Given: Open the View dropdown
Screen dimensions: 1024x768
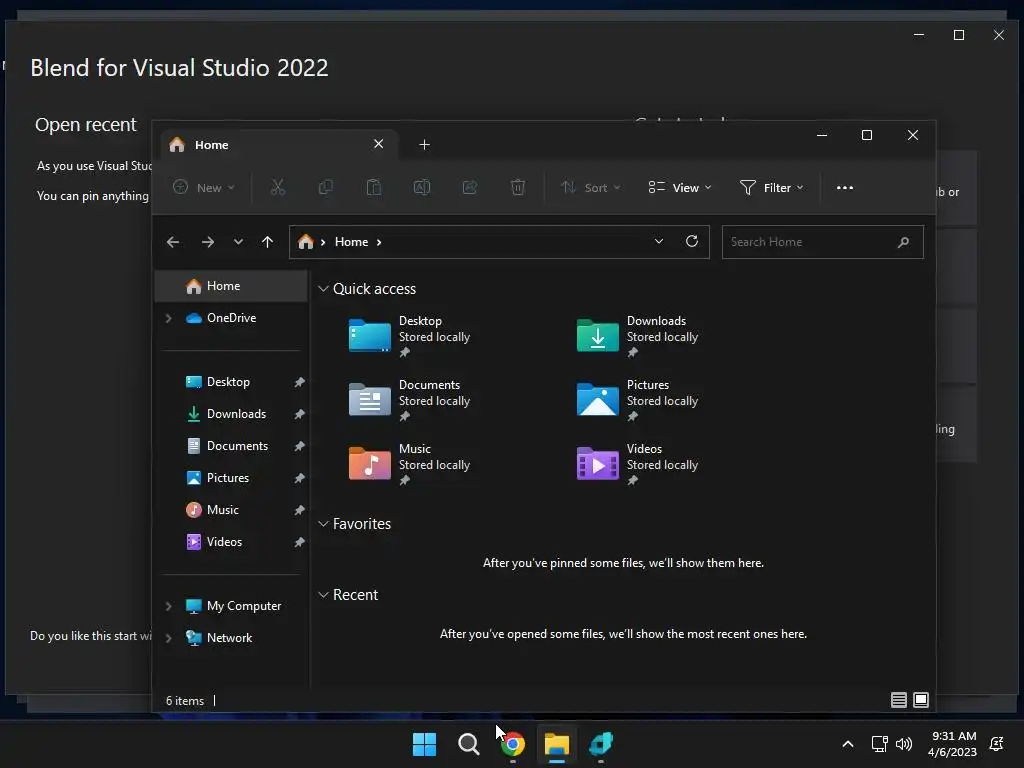Looking at the screenshot, I should [680, 187].
